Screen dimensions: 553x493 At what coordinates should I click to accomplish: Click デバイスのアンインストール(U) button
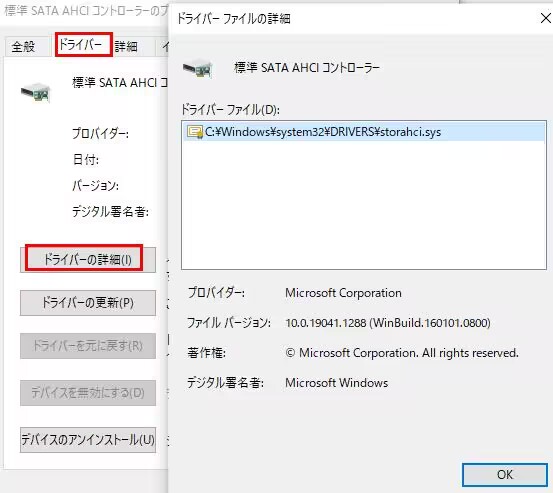(87, 440)
